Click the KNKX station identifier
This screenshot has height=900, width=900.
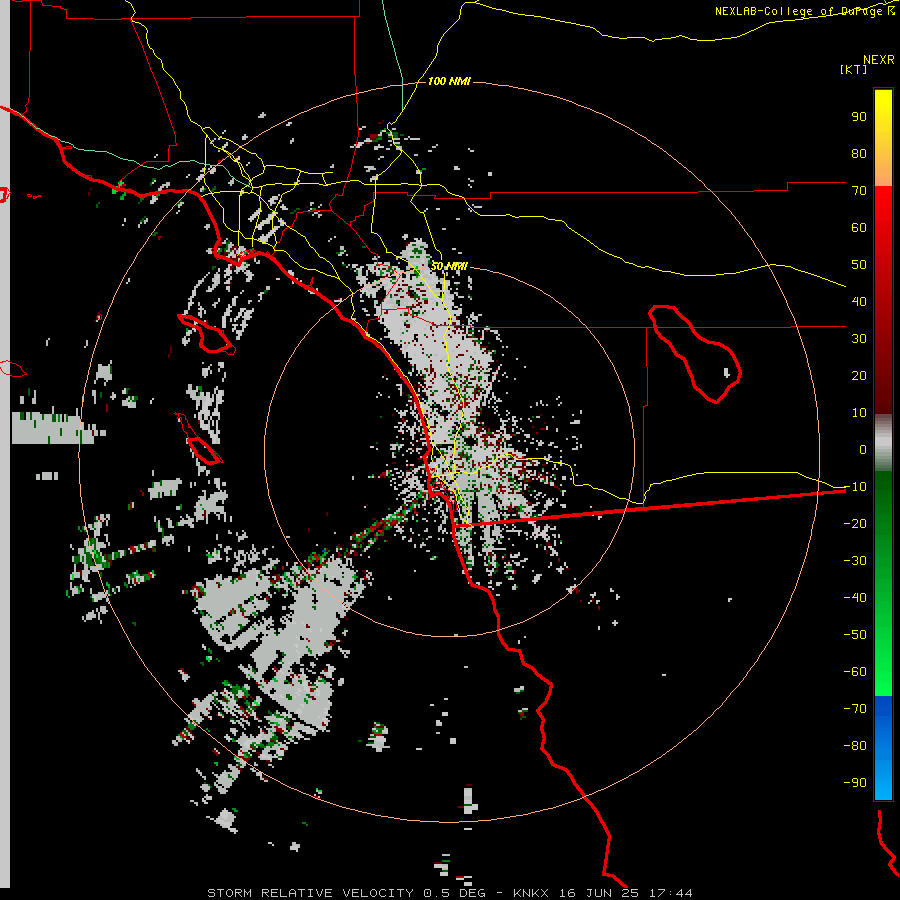pyautogui.click(x=531, y=893)
